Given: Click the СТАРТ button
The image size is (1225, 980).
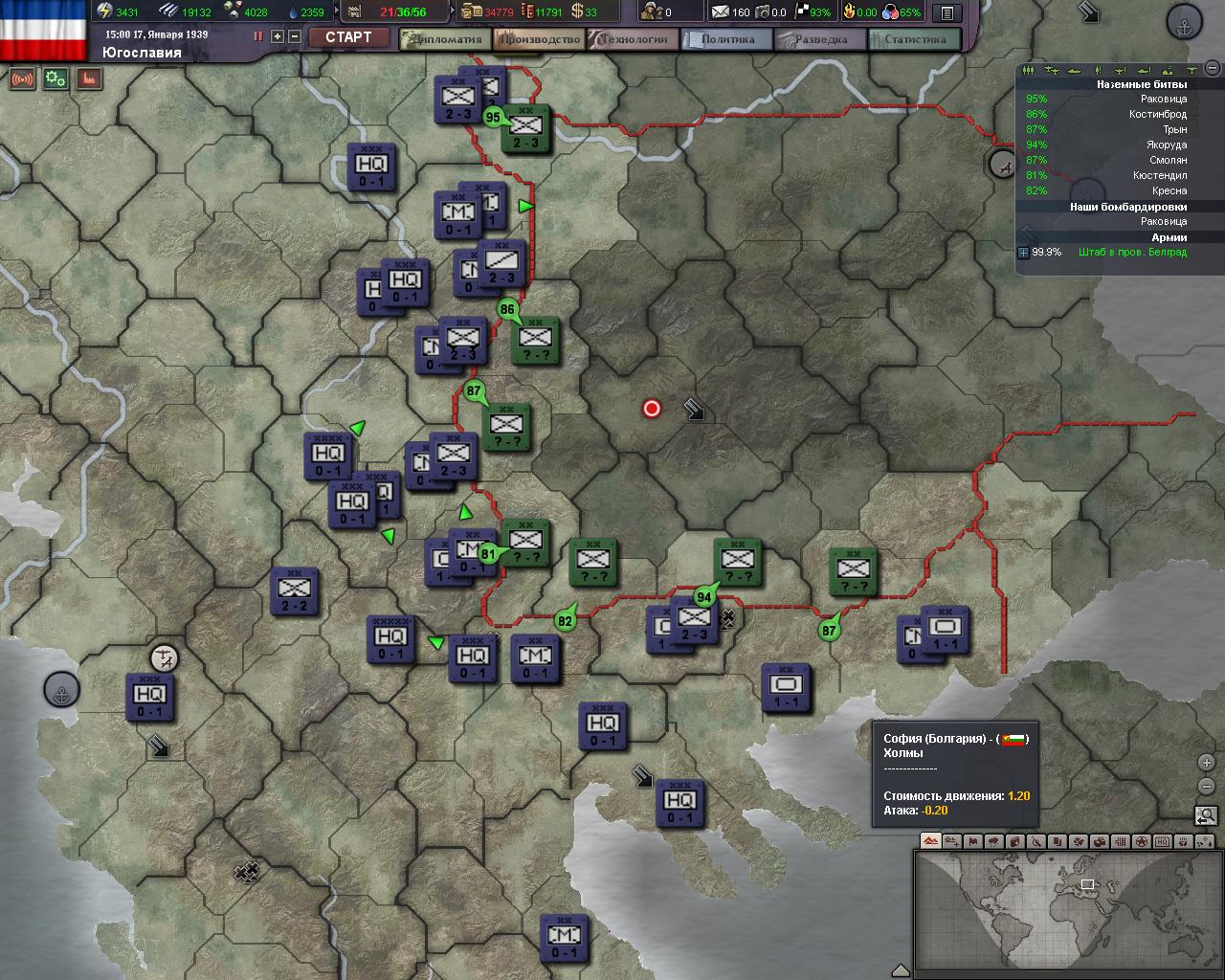Looking at the screenshot, I should coord(348,37).
